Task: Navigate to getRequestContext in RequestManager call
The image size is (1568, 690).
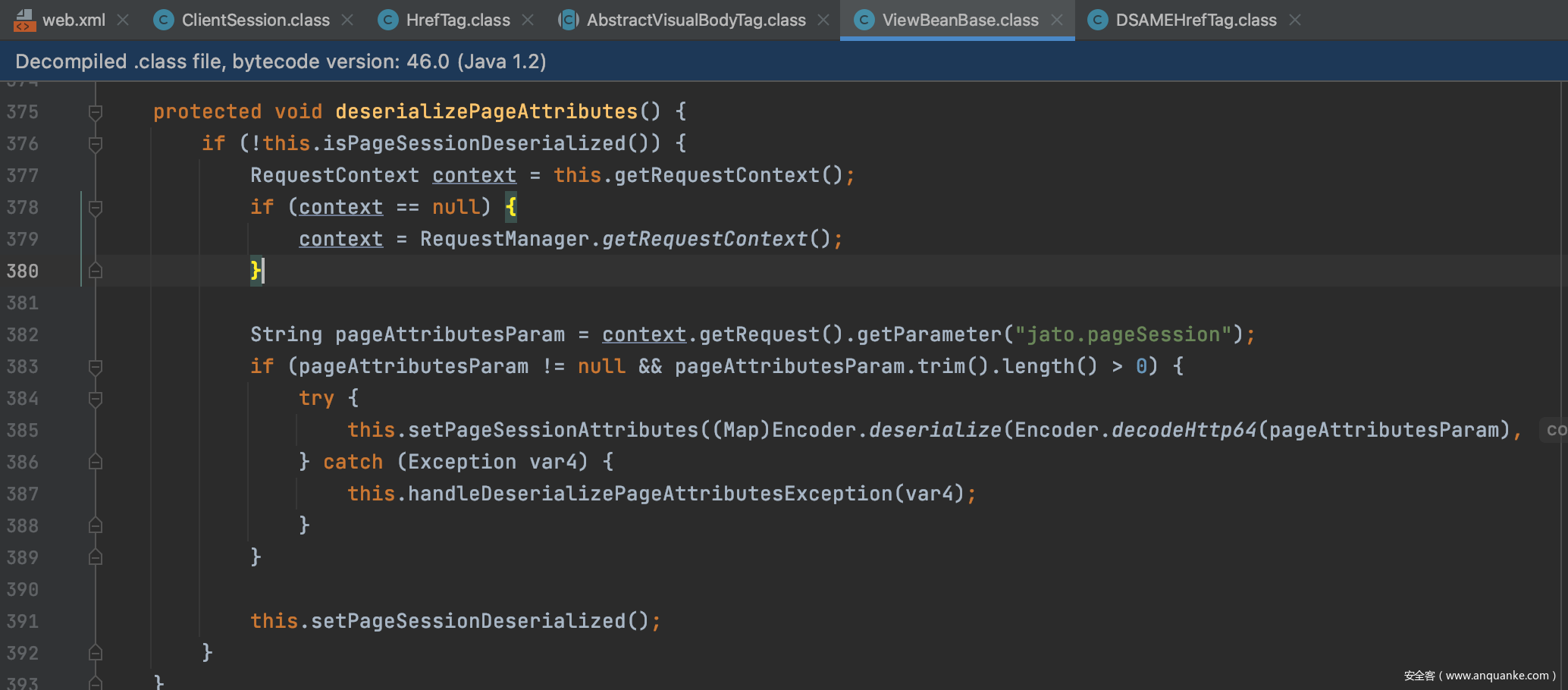Action: (704, 239)
